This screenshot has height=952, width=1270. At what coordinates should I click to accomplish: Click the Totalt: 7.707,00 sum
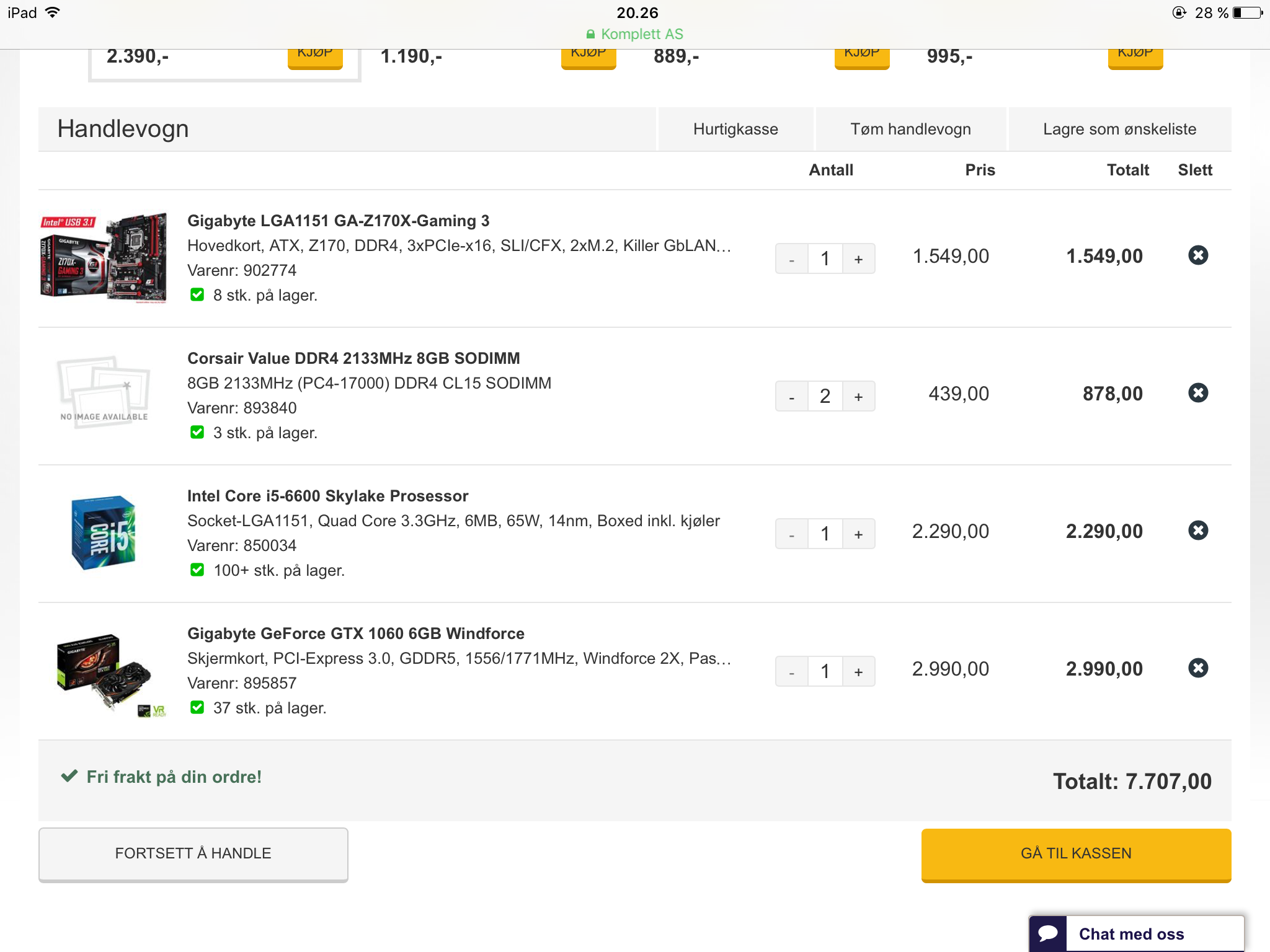(x=1132, y=782)
